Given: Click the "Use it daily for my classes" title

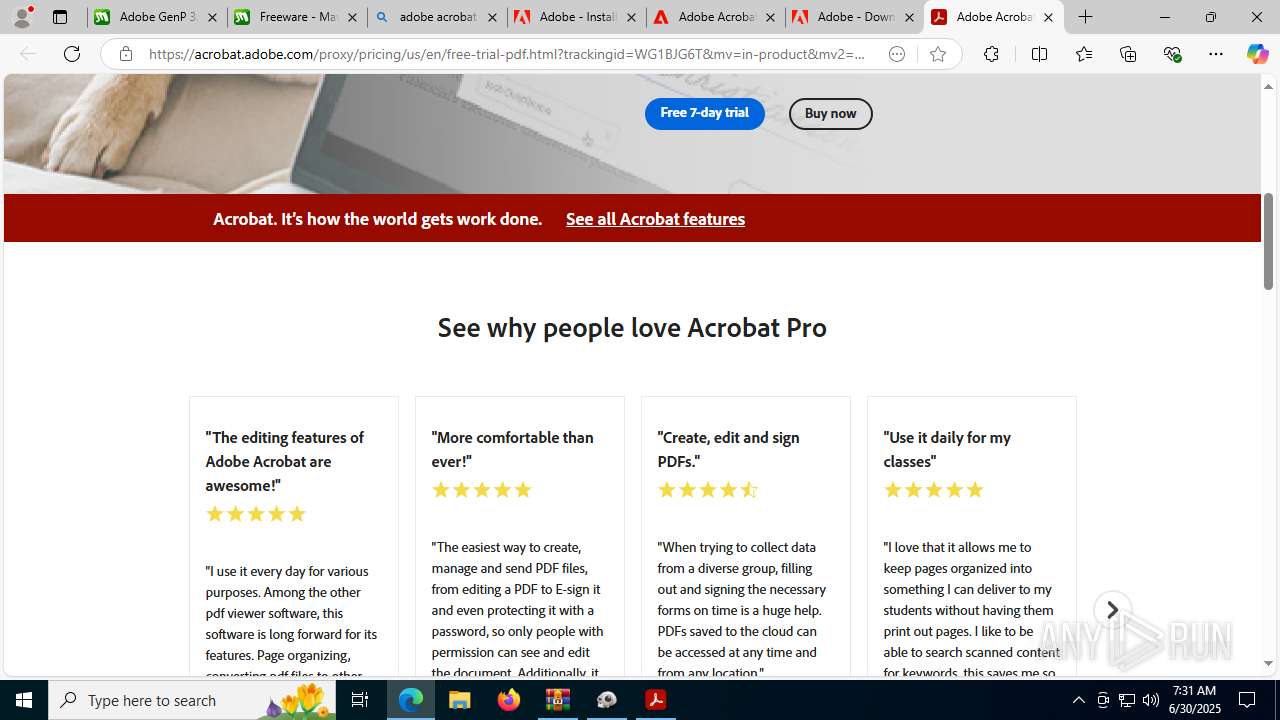Looking at the screenshot, I should coord(947,449).
